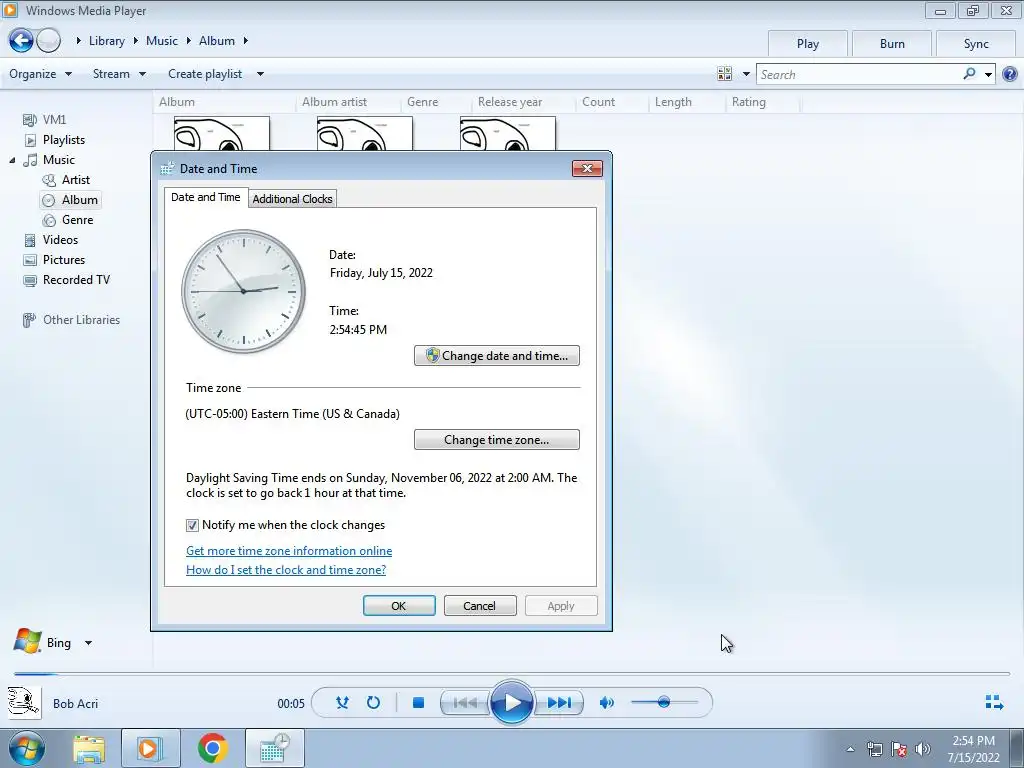Open Google Chrome from the taskbar
Screen dimensions: 1024x768
tap(212, 748)
